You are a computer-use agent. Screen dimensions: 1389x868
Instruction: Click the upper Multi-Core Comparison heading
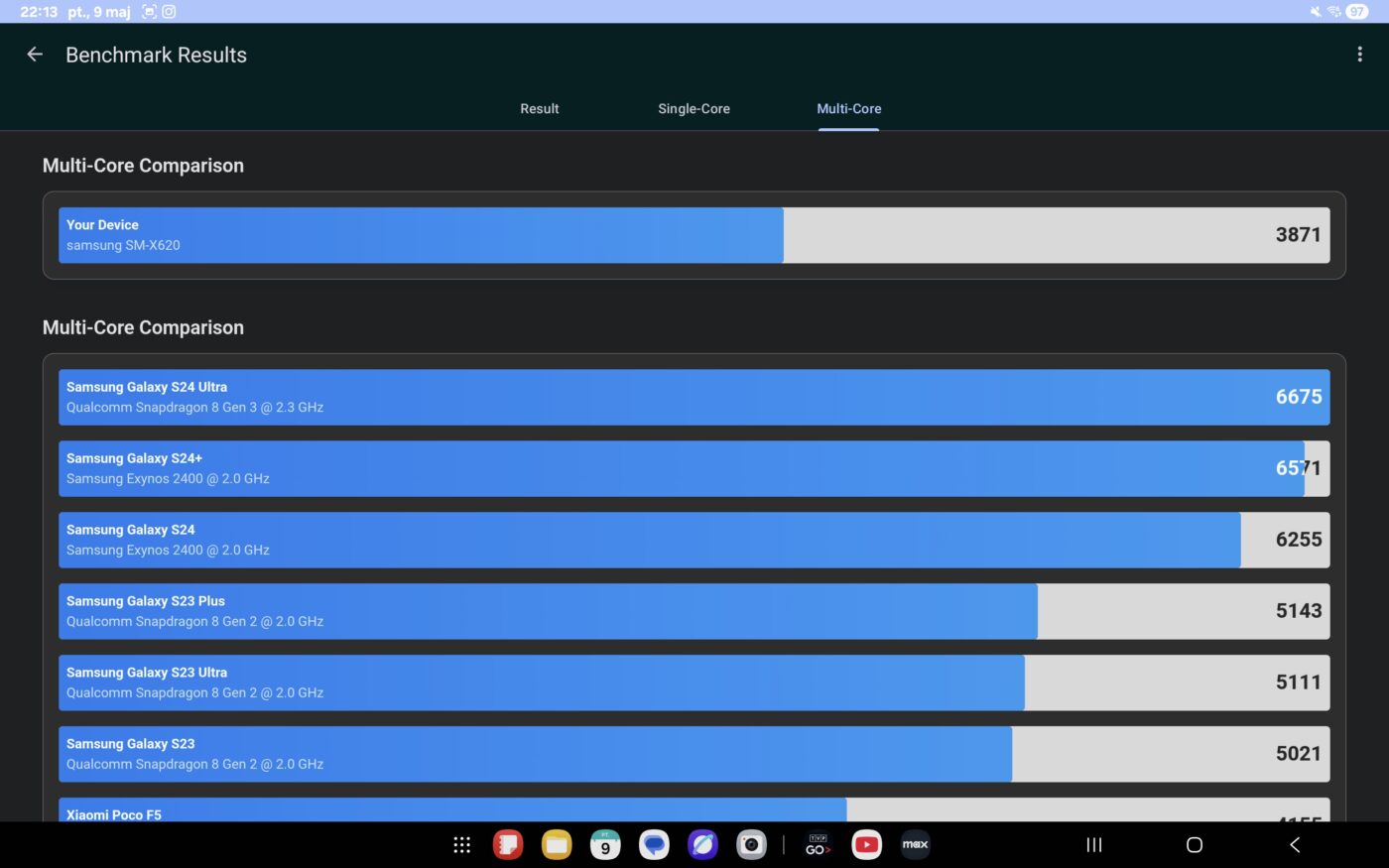(143, 166)
